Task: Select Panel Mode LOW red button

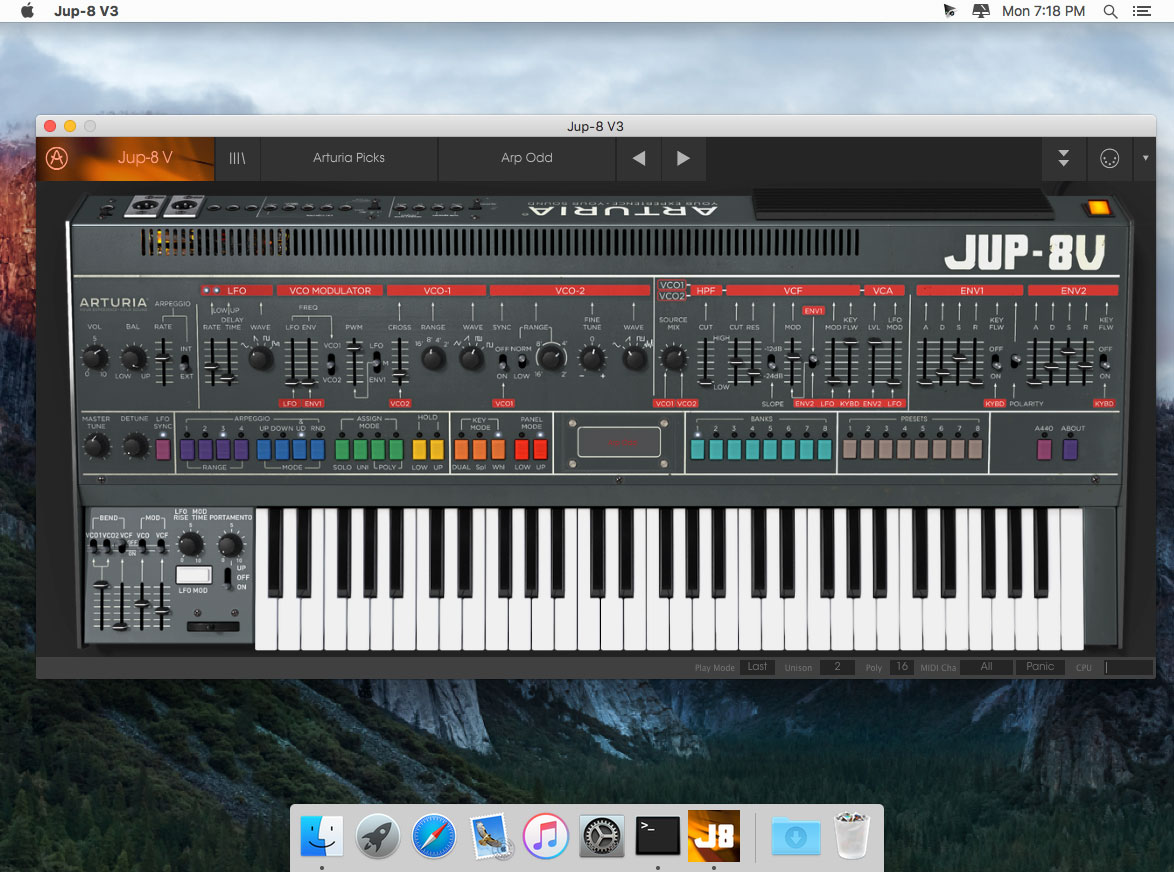Action: coord(522,449)
